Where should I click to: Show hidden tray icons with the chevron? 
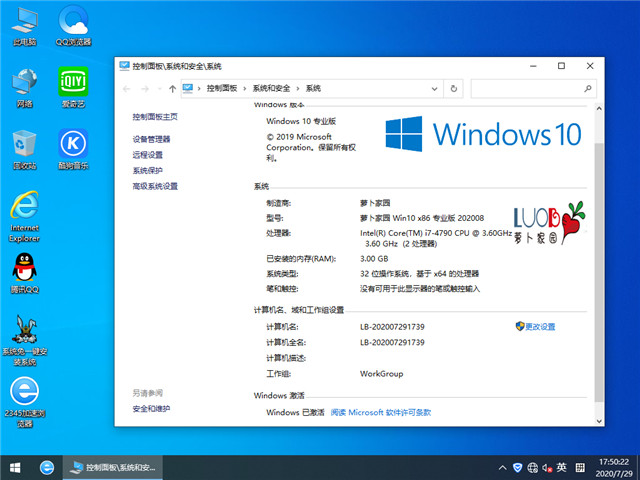(503, 468)
